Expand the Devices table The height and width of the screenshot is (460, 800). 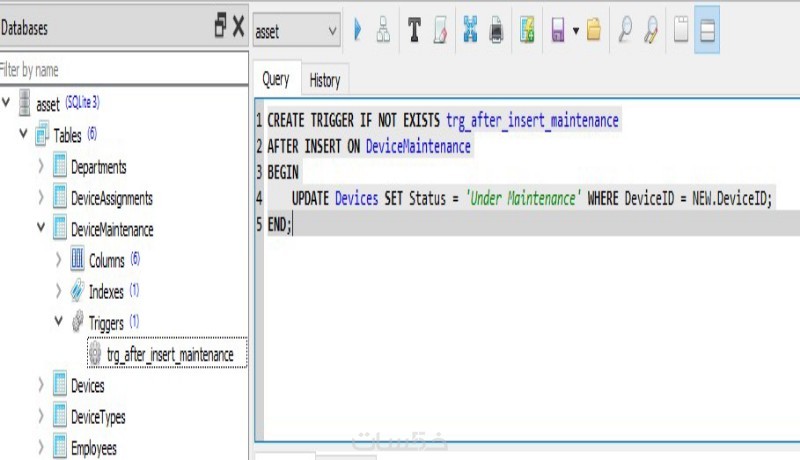[41, 385]
